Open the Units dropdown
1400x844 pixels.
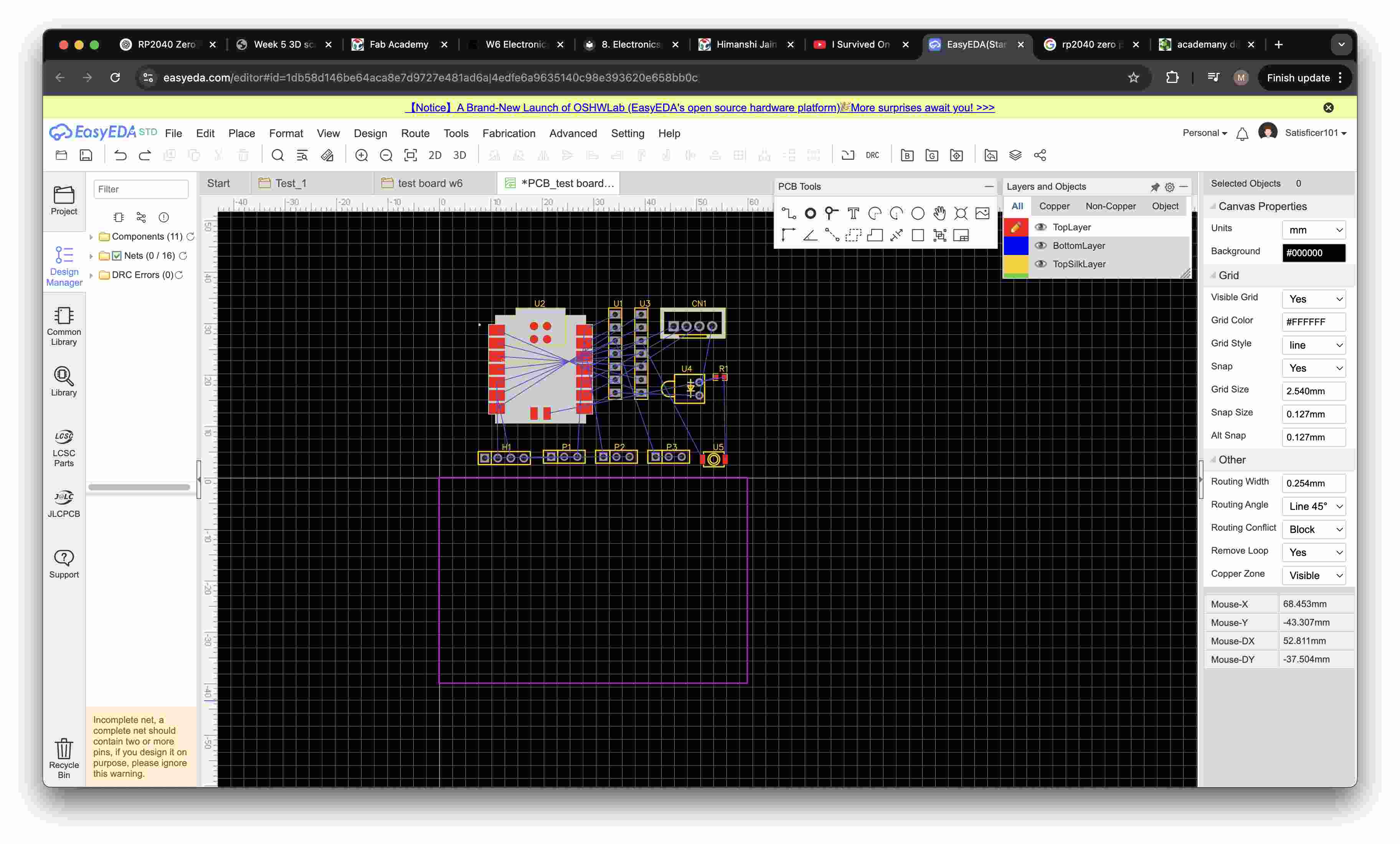point(1314,230)
